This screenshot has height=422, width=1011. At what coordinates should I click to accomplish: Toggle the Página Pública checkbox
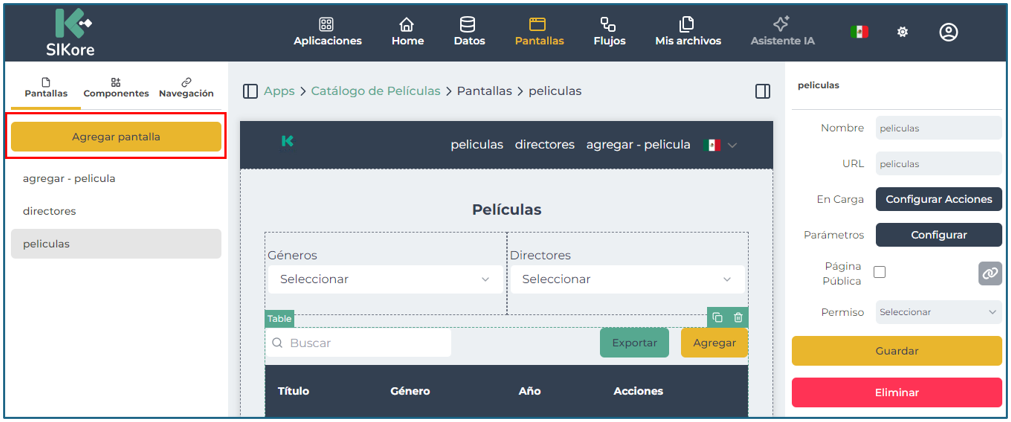(x=880, y=272)
